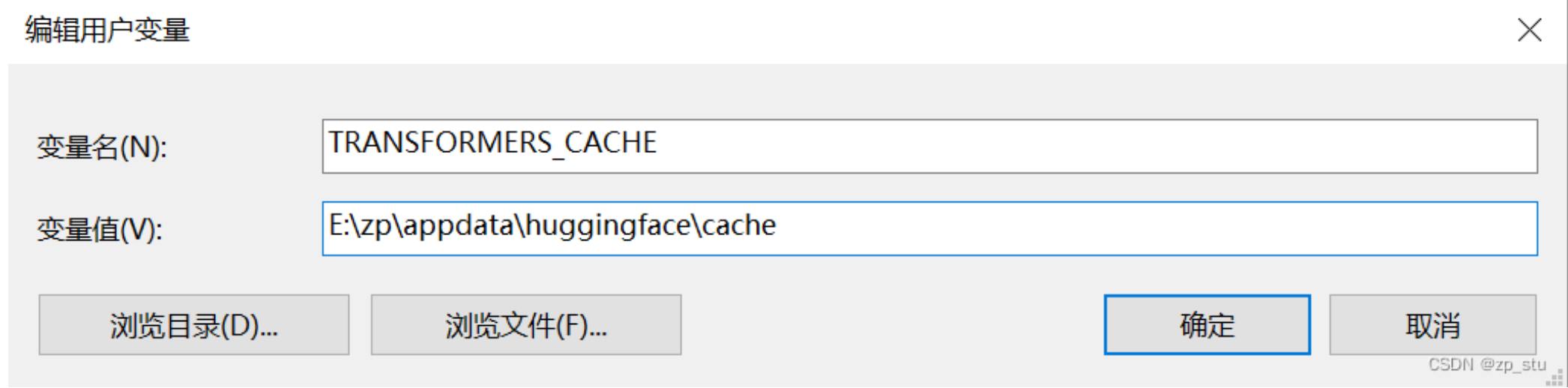Click the trailing word cache in path

739,225
